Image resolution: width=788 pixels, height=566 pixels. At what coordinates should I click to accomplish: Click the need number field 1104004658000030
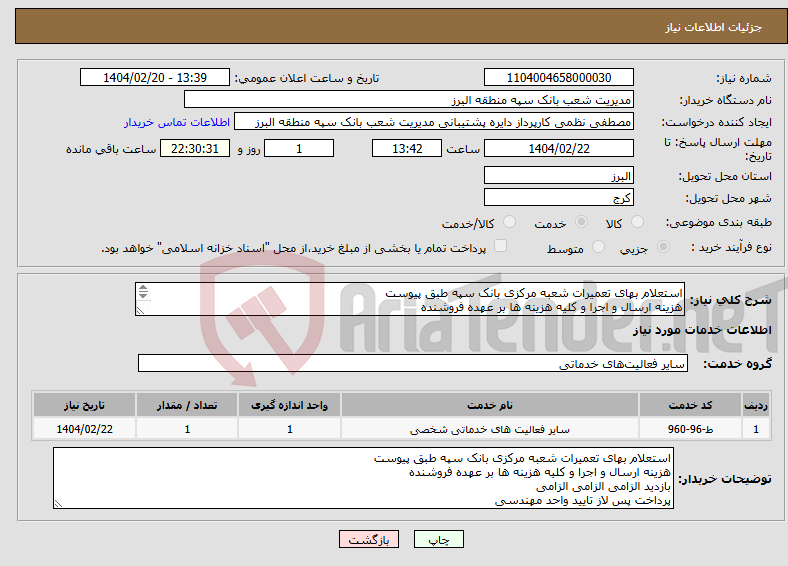pos(558,77)
